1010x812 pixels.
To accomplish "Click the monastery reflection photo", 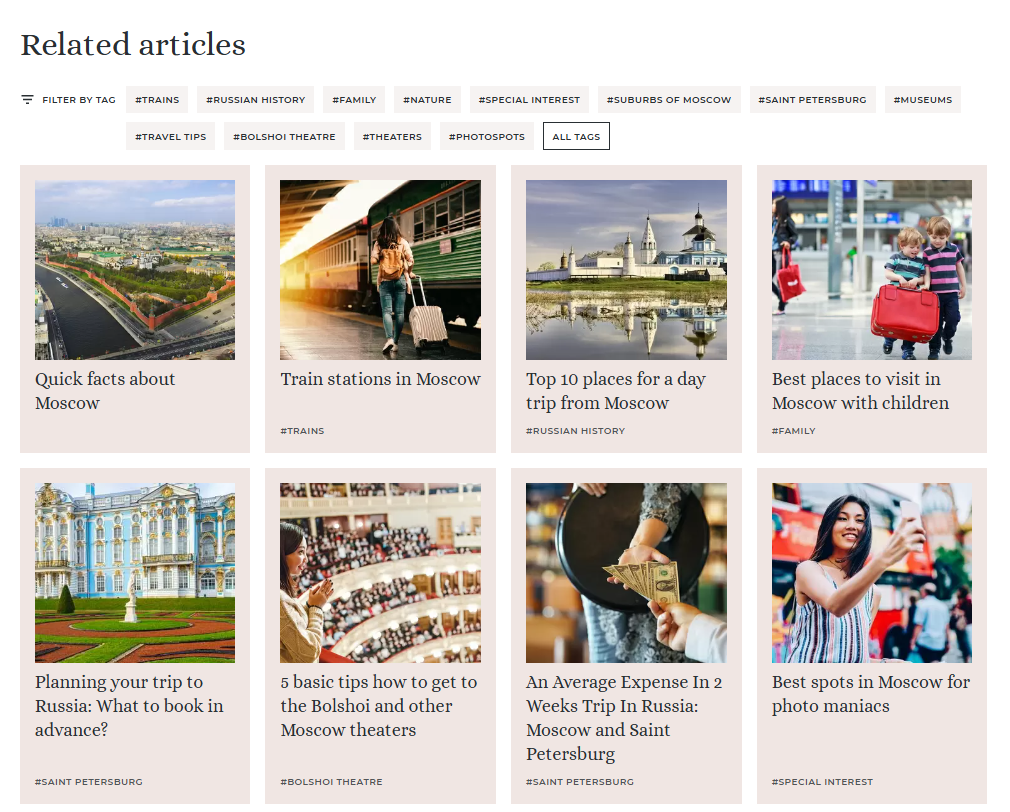I will coord(626,270).
